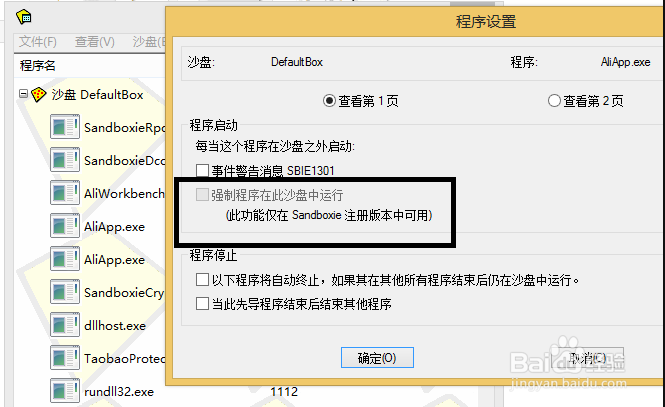
Task: Select the TaobaoProtect process icon
Action: (65, 358)
